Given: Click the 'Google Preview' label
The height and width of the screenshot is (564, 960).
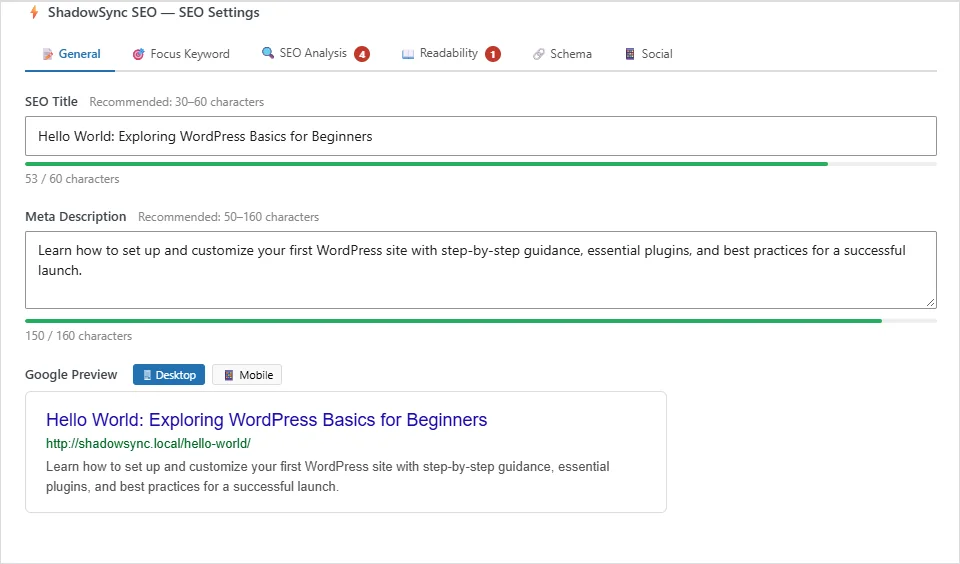Looking at the screenshot, I should (x=71, y=374).
